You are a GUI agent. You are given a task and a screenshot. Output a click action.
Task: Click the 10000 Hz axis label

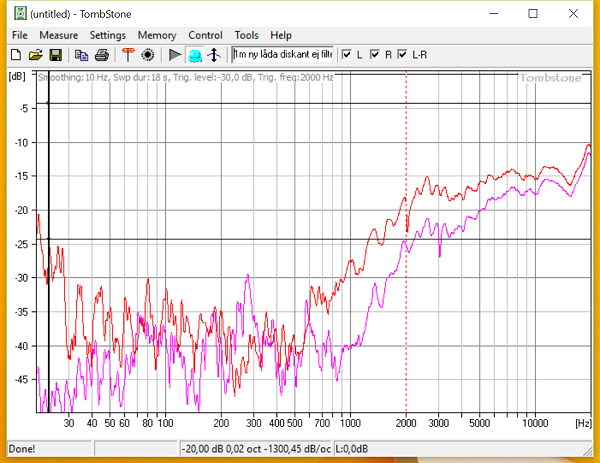coord(535,423)
